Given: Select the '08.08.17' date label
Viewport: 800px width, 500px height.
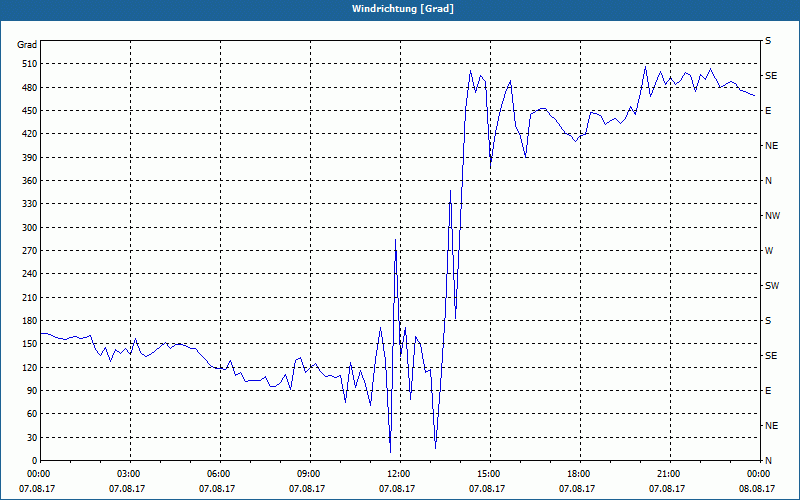Looking at the screenshot, I should click(x=757, y=488).
